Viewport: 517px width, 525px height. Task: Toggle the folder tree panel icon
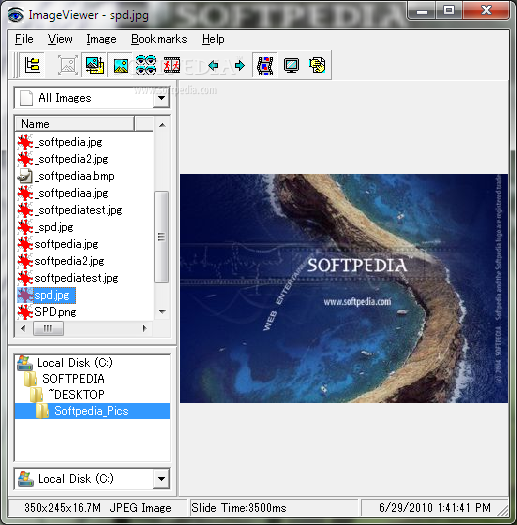[x=32, y=65]
